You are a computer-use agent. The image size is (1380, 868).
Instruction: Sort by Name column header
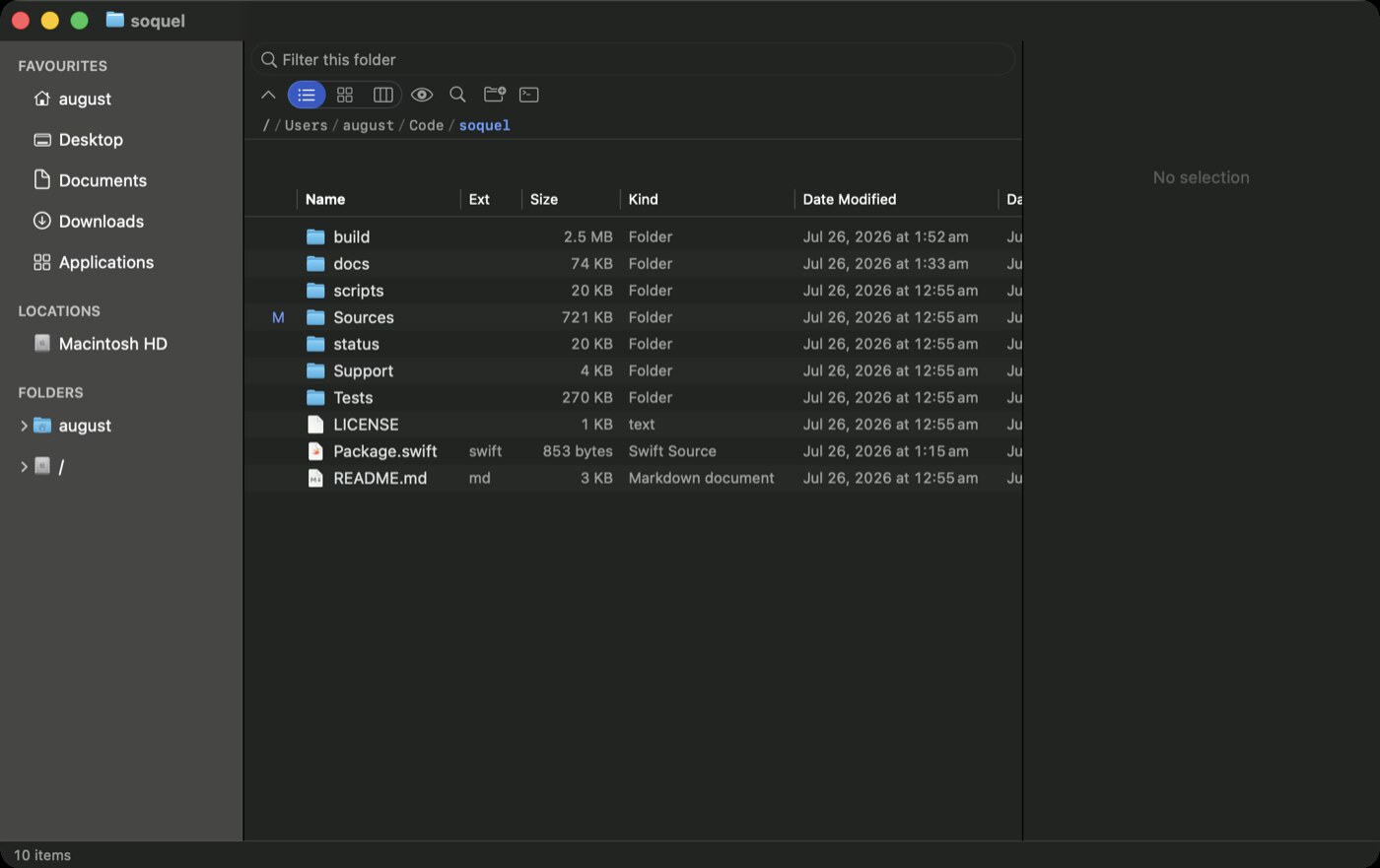tap(325, 199)
